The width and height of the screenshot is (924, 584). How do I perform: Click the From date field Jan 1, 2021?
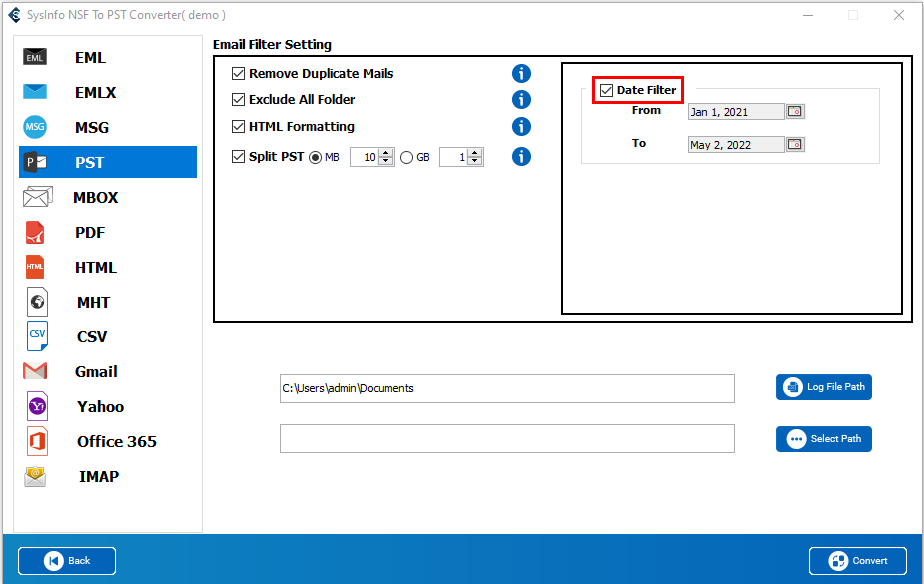(736, 111)
